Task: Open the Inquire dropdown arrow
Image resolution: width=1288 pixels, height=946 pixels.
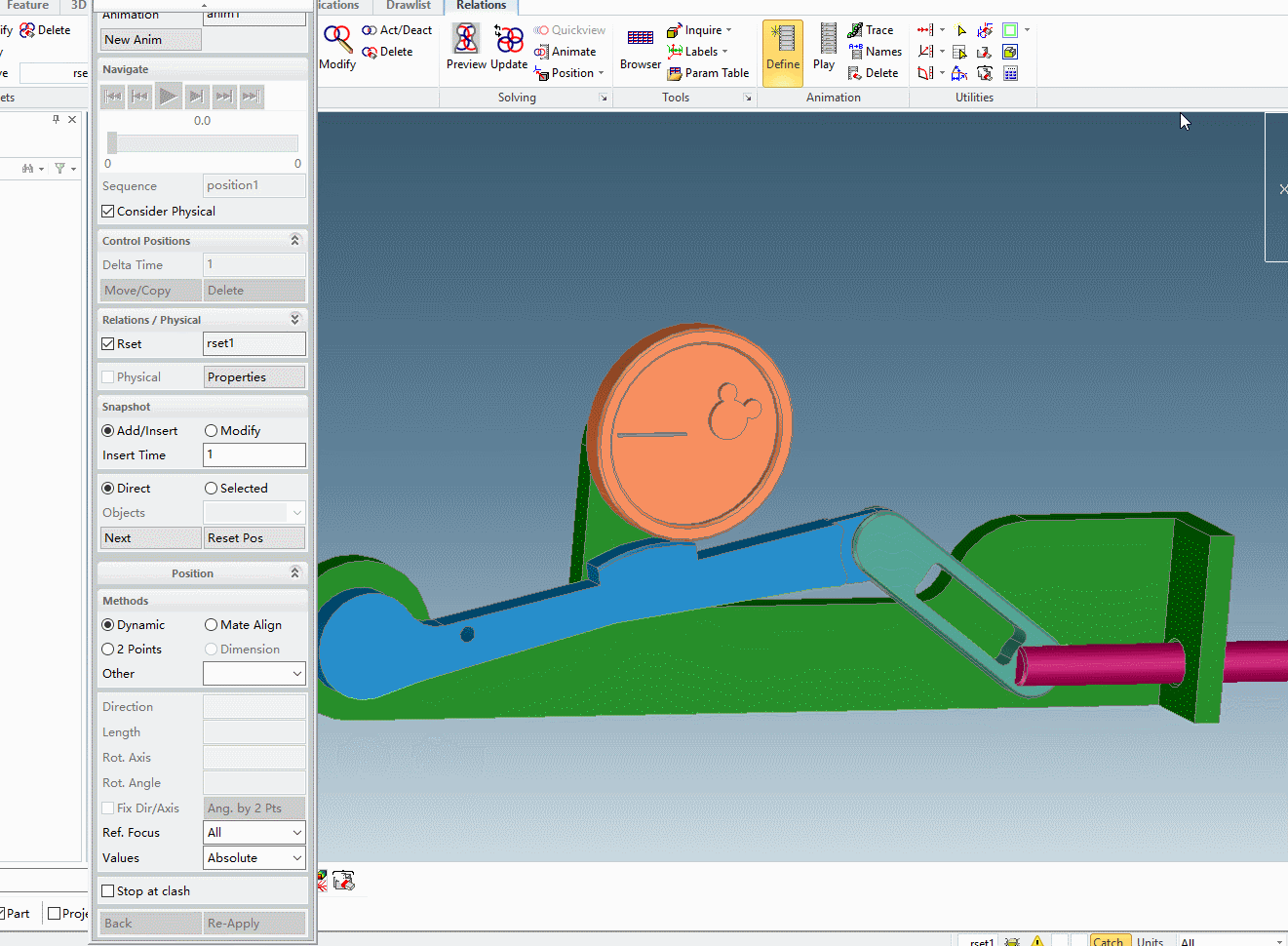Action: 728,30
